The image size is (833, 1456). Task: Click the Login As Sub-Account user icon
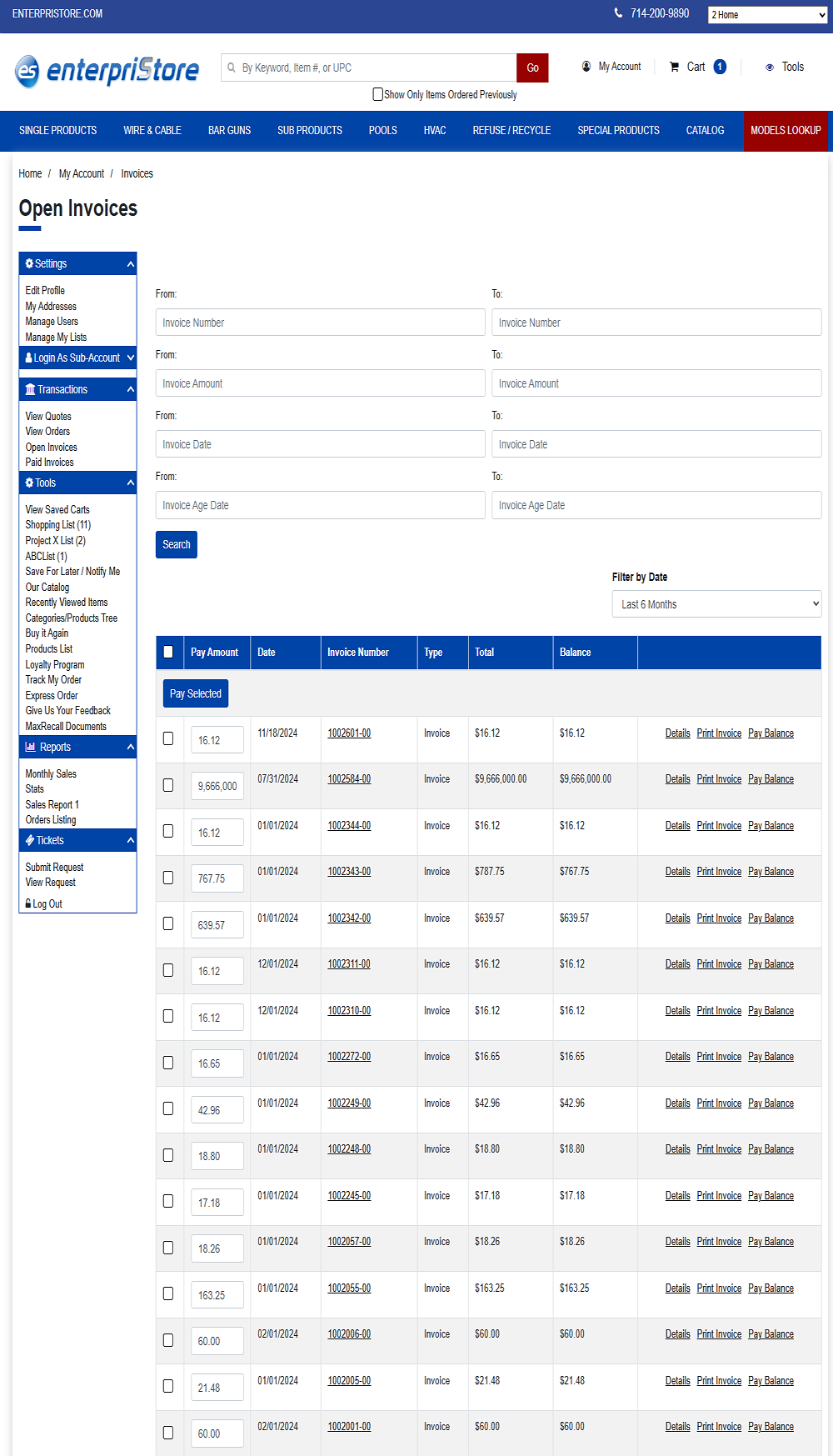[29, 358]
